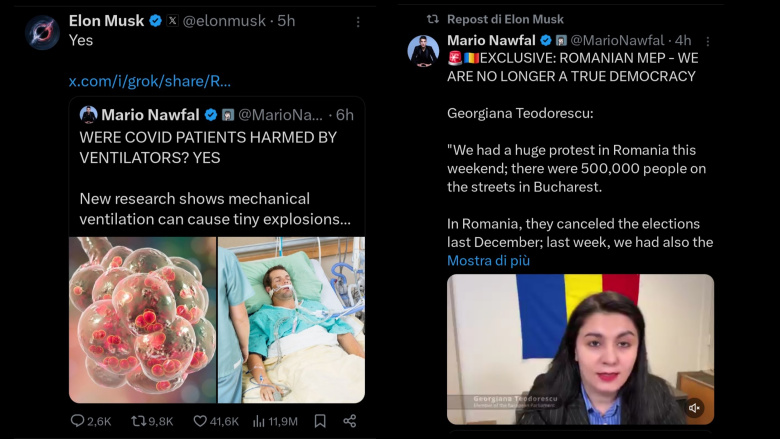Bookmark Elon Musk's post
780x439 pixels.
(320, 421)
